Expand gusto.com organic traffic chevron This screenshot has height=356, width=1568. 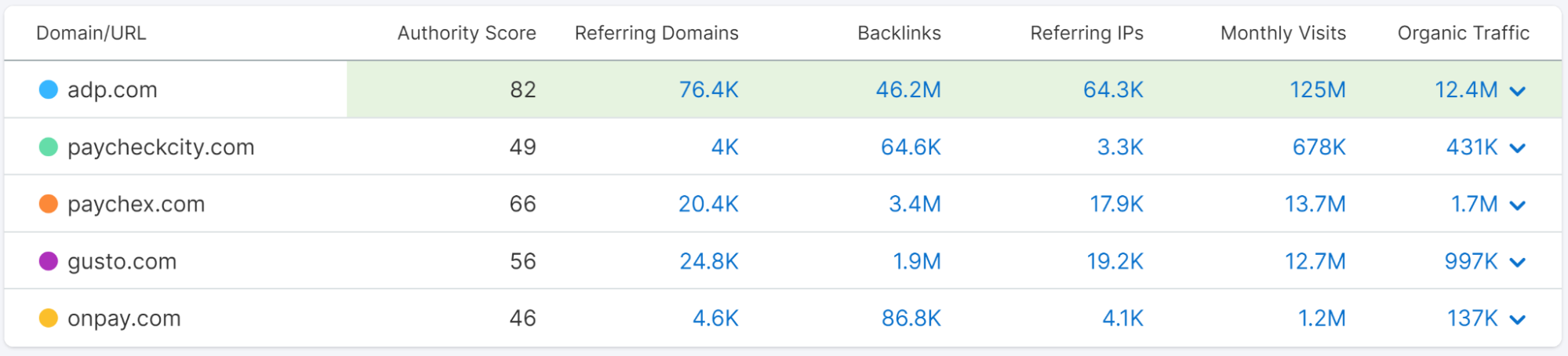tap(1518, 263)
